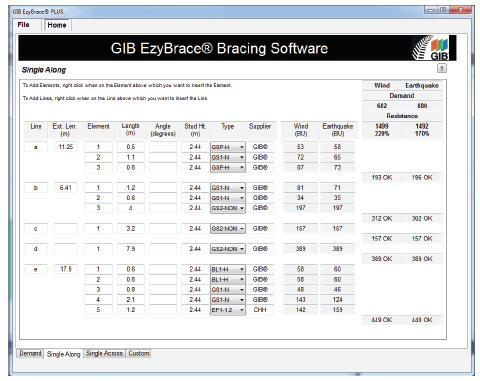The height and width of the screenshot is (381, 480).
Task: Click Stud Ht. field for line d
Action: 195,249
